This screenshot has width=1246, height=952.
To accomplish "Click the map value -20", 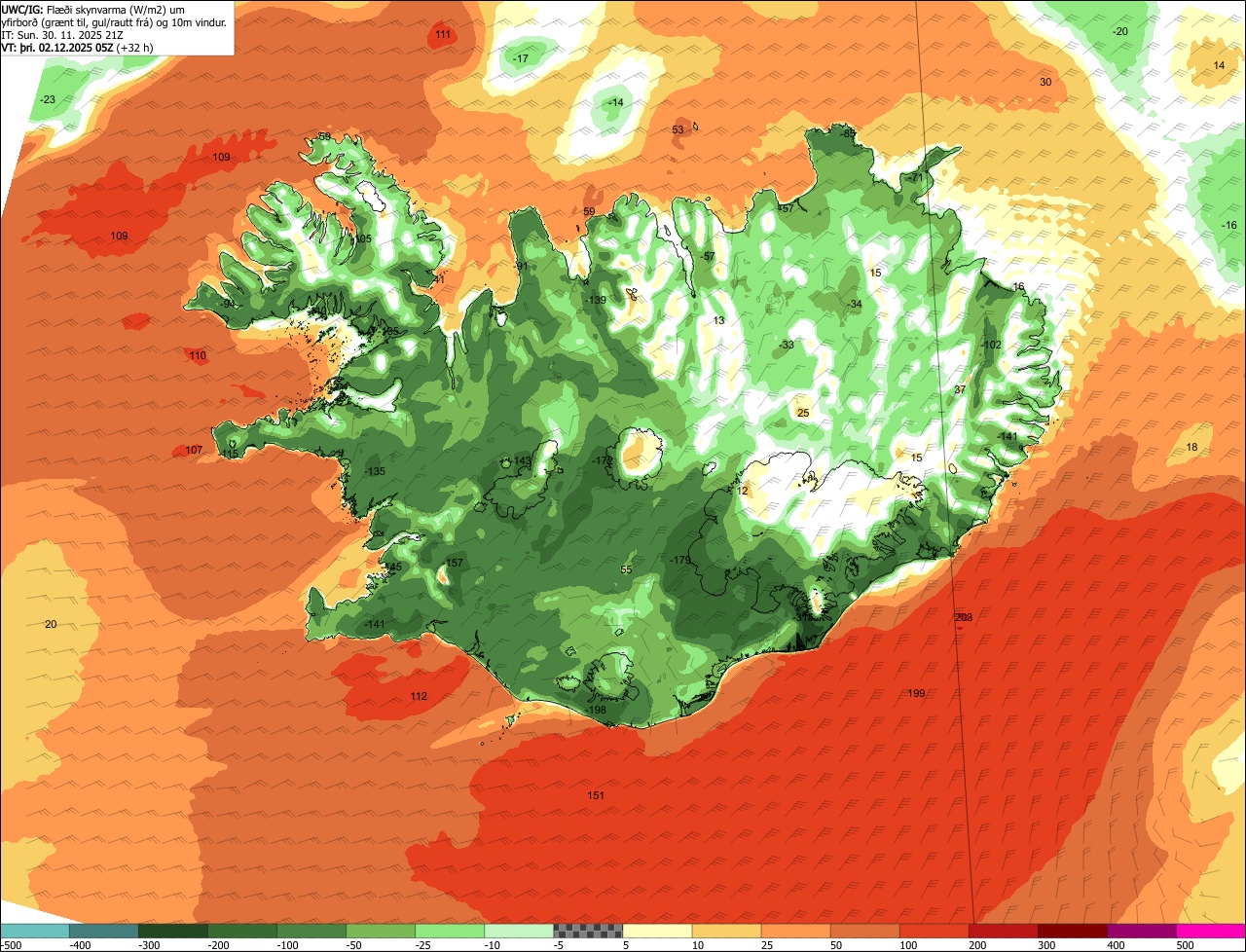I will coord(1120,31).
